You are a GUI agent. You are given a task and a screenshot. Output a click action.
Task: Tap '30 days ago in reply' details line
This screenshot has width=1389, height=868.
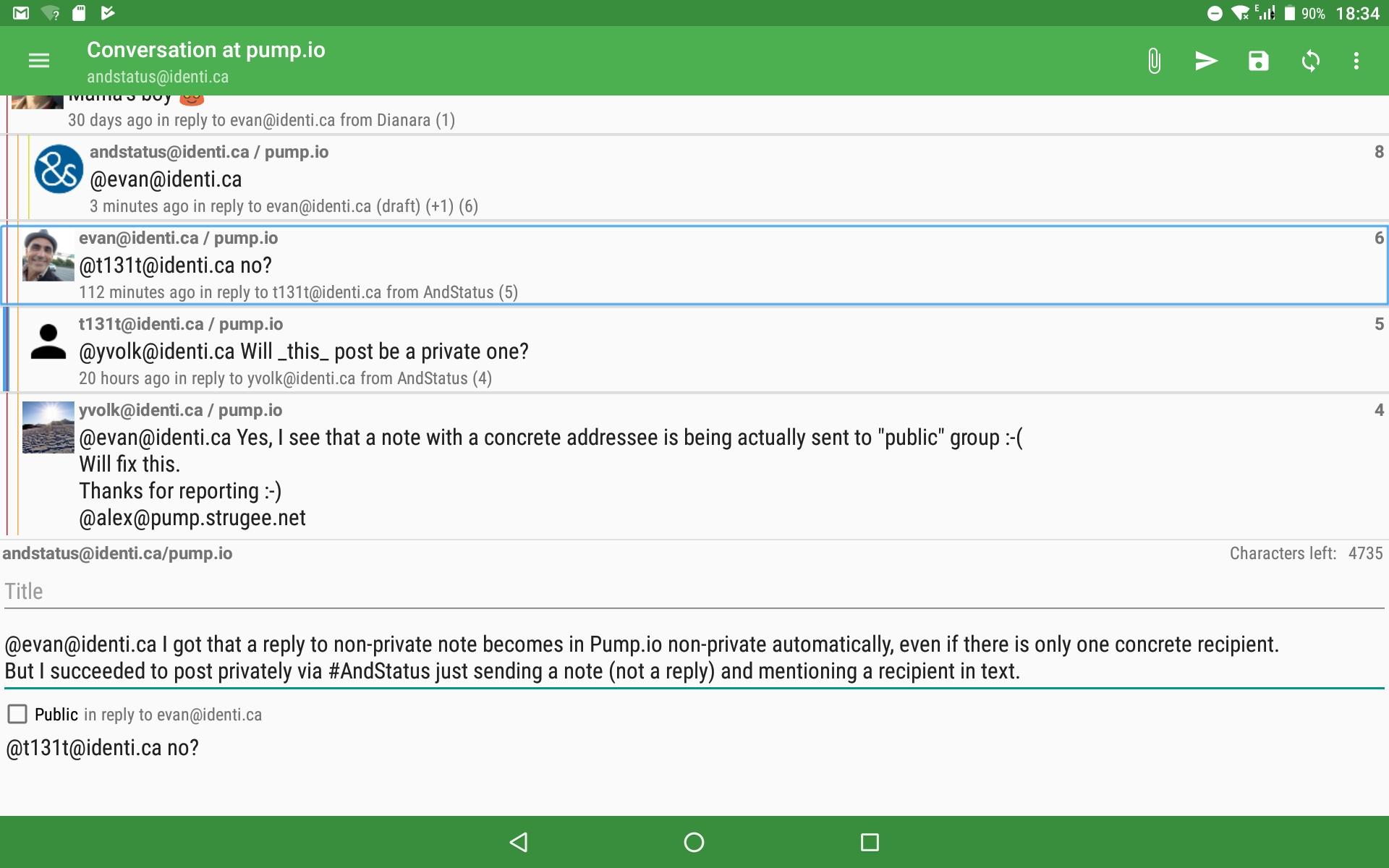click(x=261, y=120)
